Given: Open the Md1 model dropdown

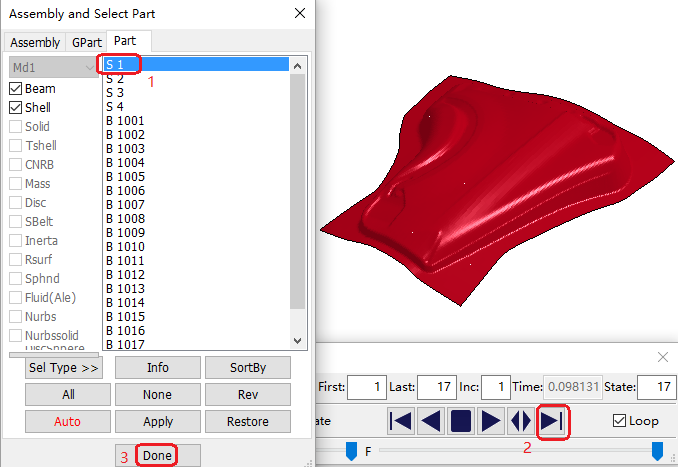Looking at the screenshot, I should tap(54, 67).
